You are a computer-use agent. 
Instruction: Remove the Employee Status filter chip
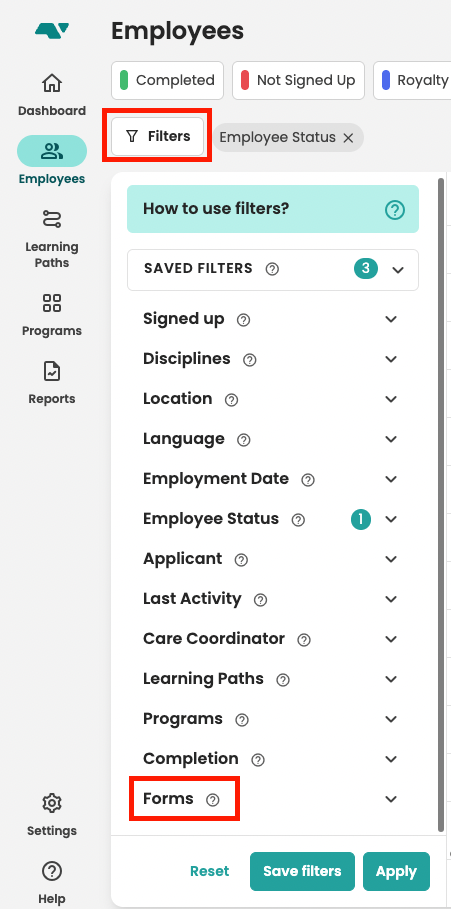coord(348,138)
